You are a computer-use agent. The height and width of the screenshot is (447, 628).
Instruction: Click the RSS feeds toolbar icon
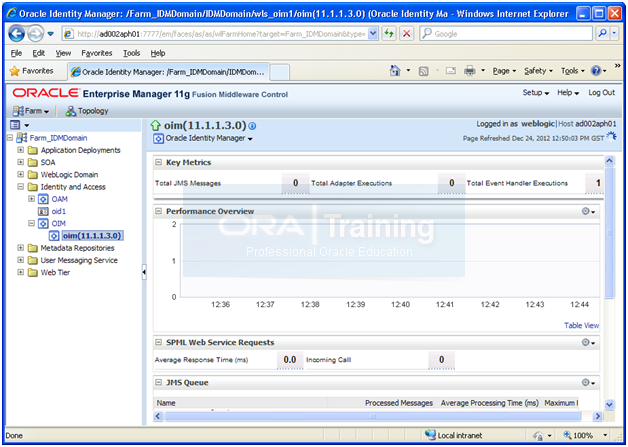coord(423,71)
